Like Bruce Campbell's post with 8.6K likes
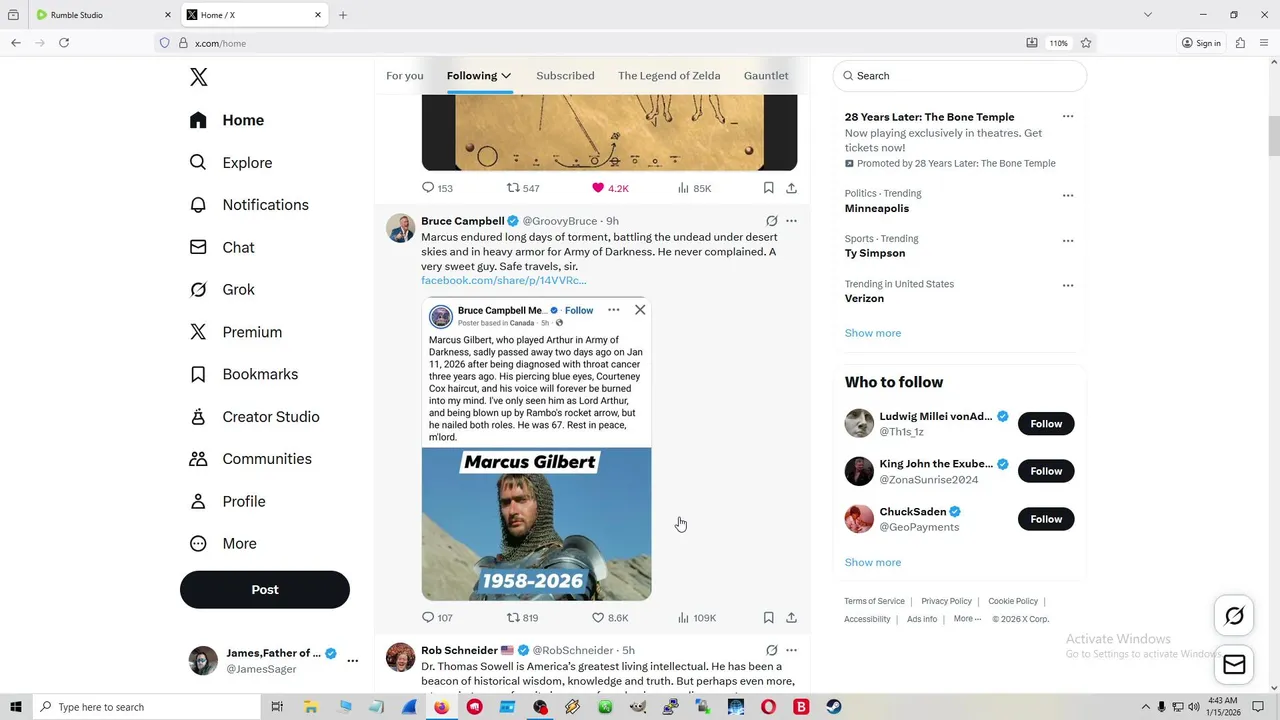 point(609,618)
